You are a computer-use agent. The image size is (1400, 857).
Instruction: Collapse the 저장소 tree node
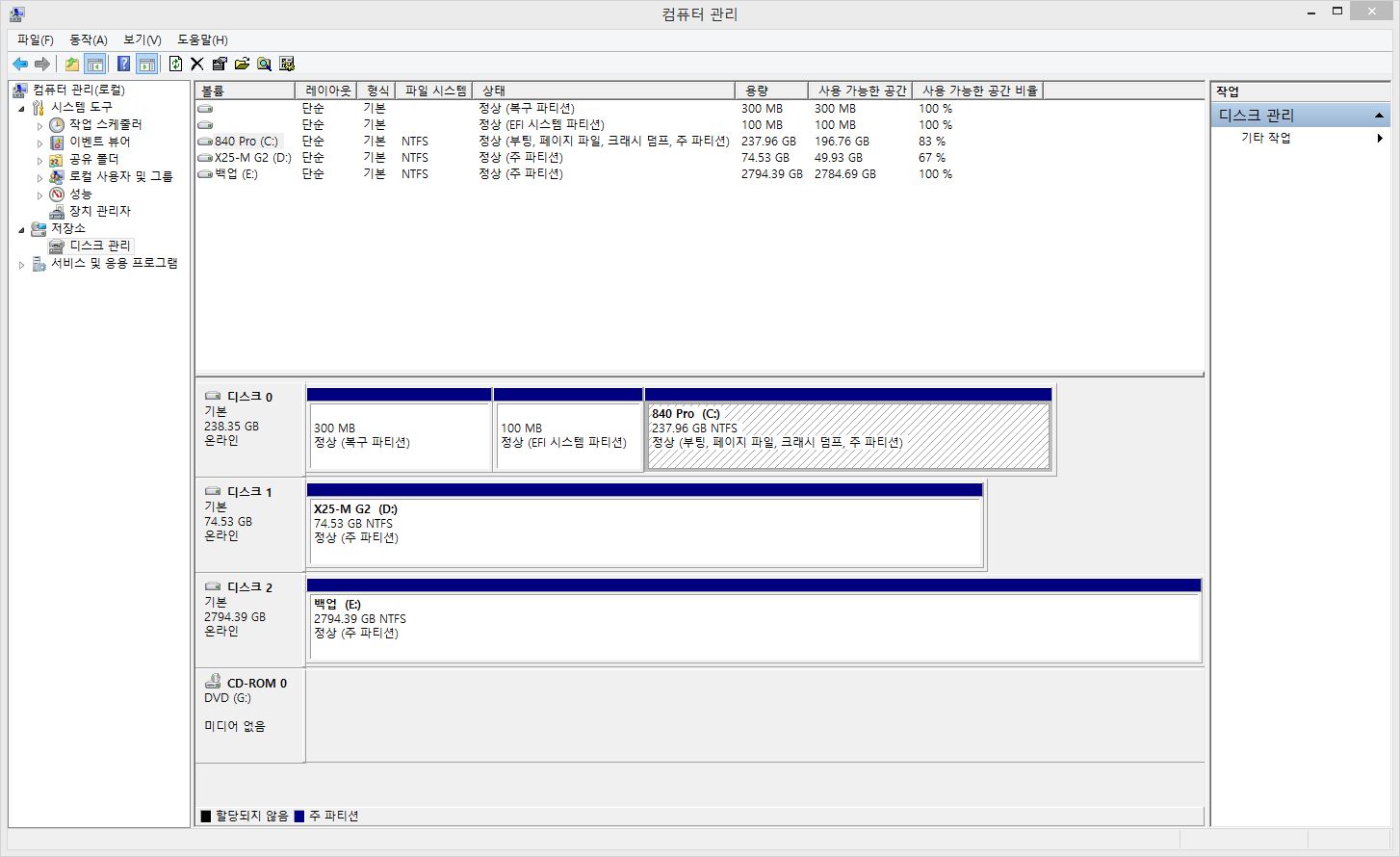(x=21, y=229)
